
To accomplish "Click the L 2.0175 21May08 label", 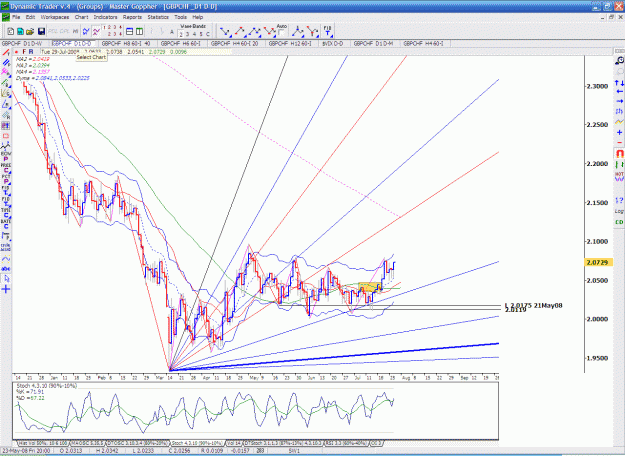I will [533, 305].
